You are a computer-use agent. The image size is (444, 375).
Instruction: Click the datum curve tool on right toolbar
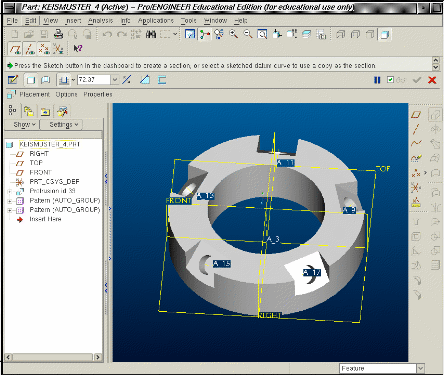point(416,144)
